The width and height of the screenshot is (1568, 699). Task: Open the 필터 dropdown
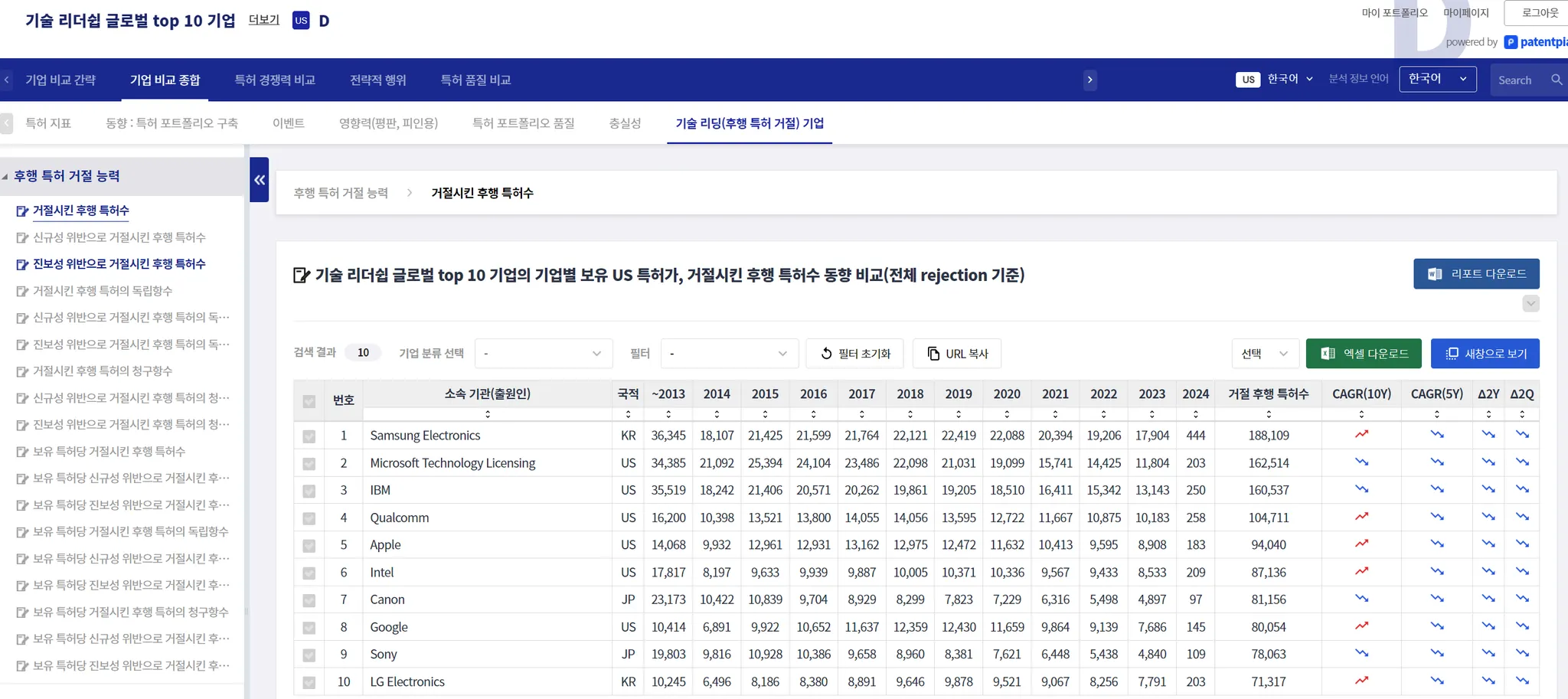(x=728, y=354)
